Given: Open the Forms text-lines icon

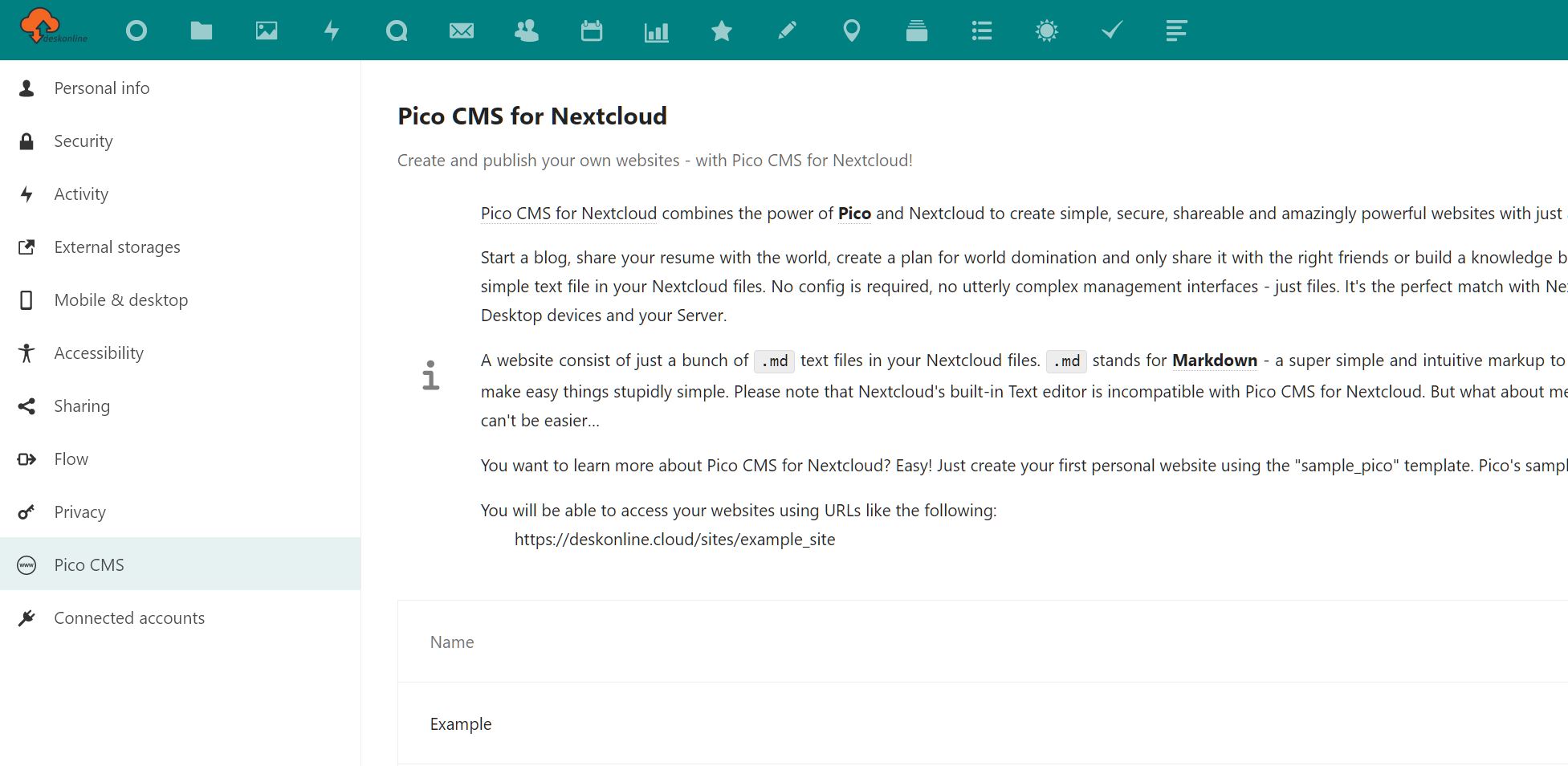Looking at the screenshot, I should pos(1176,31).
